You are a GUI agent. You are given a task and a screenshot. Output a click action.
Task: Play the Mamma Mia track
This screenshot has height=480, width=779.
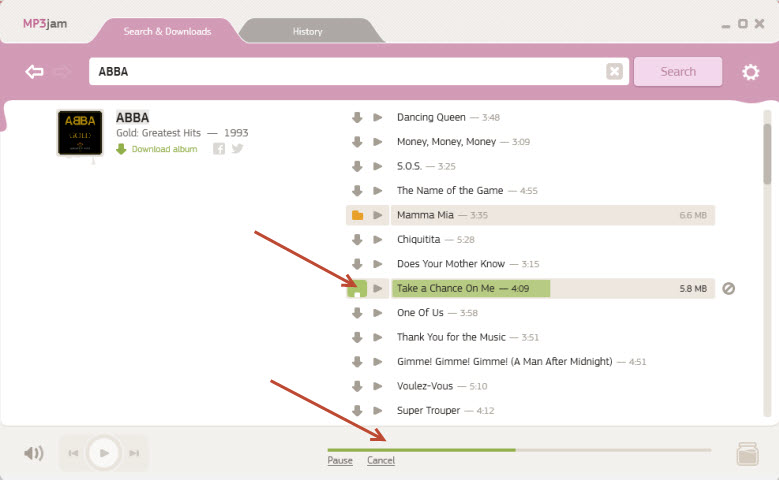click(x=378, y=215)
